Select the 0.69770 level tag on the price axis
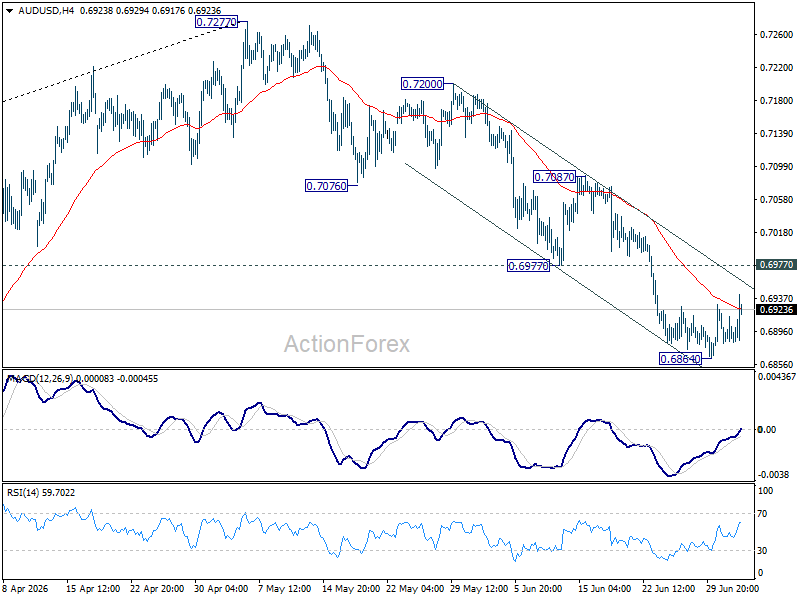The width and height of the screenshot is (800, 600). pos(776,265)
